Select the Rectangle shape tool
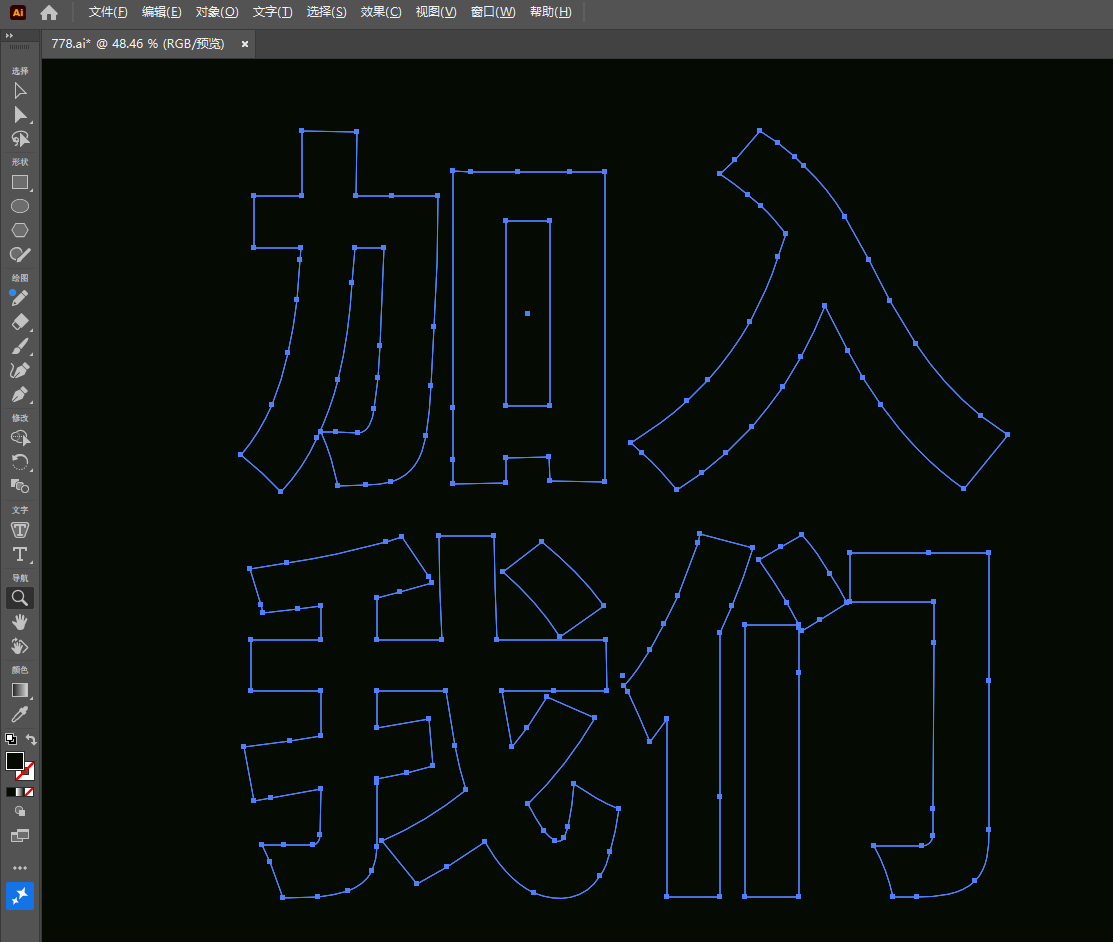Image resolution: width=1113 pixels, height=942 pixels. coord(20,182)
